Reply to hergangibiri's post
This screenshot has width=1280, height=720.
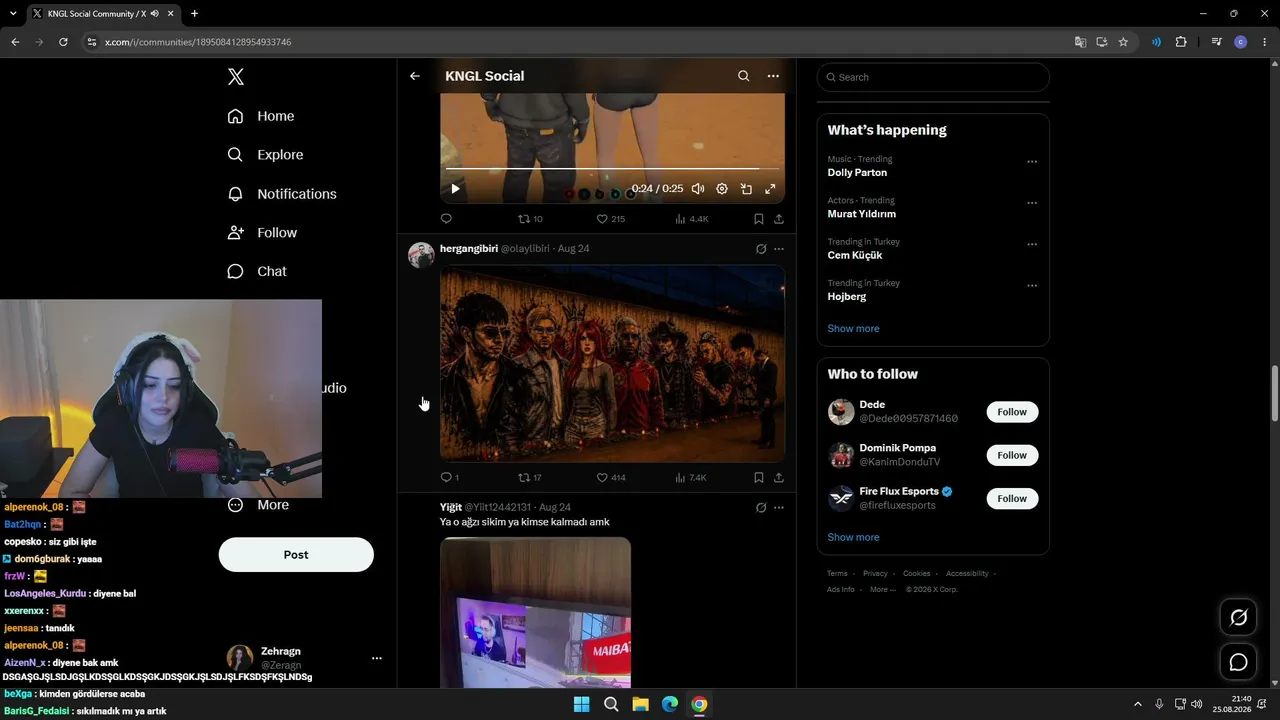(x=449, y=478)
